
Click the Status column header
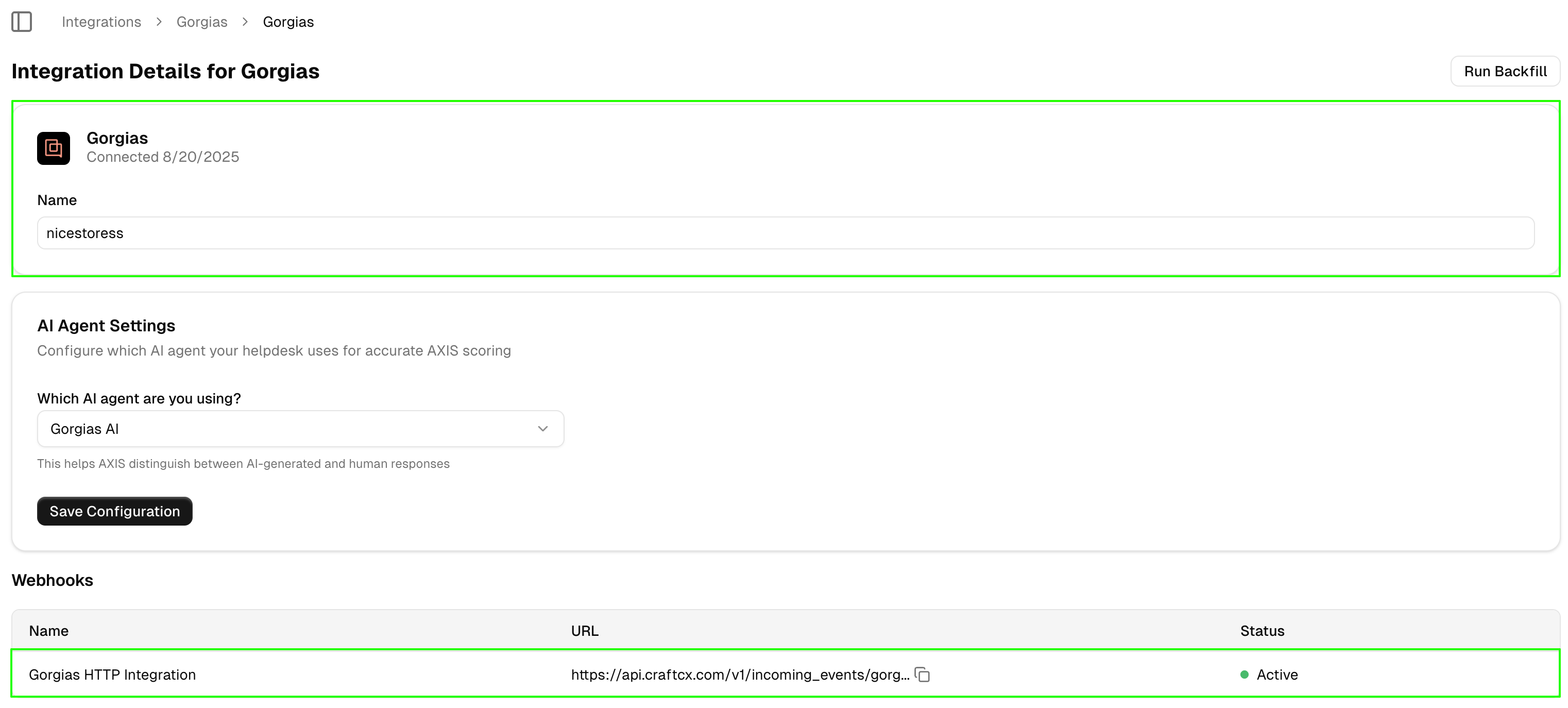point(1262,631)
